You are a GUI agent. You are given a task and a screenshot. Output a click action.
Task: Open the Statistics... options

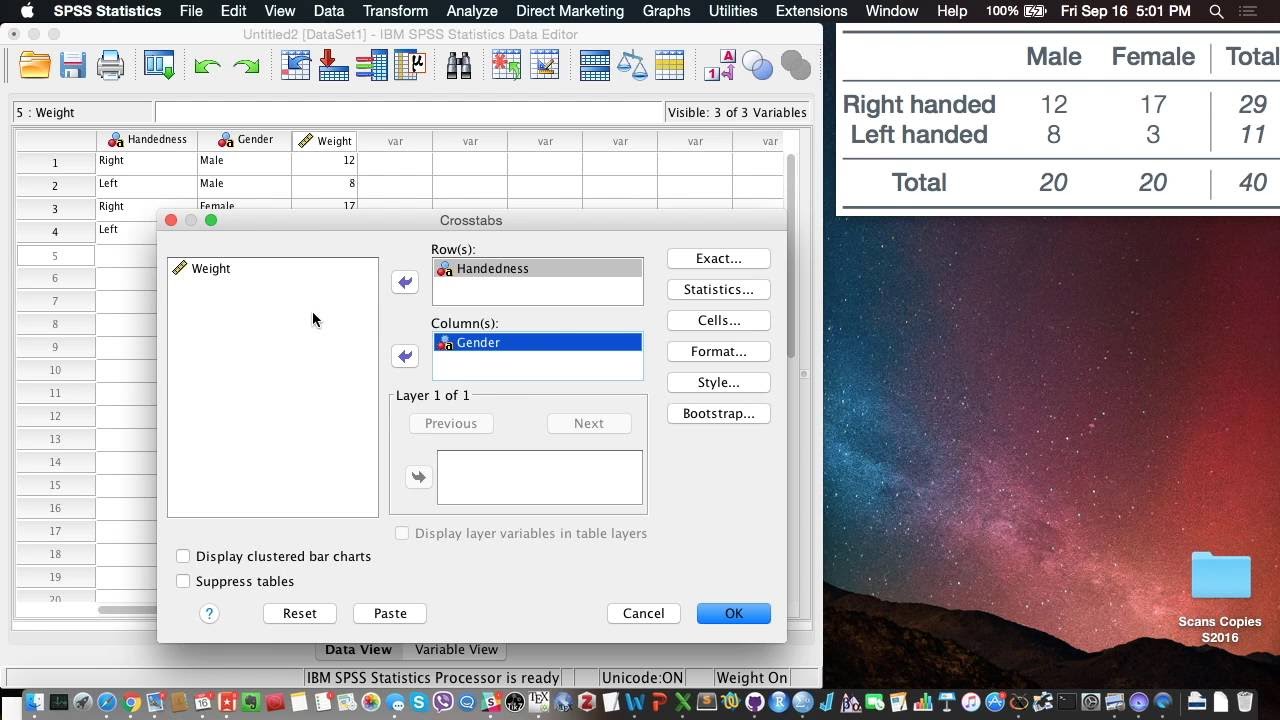(719, 289)
